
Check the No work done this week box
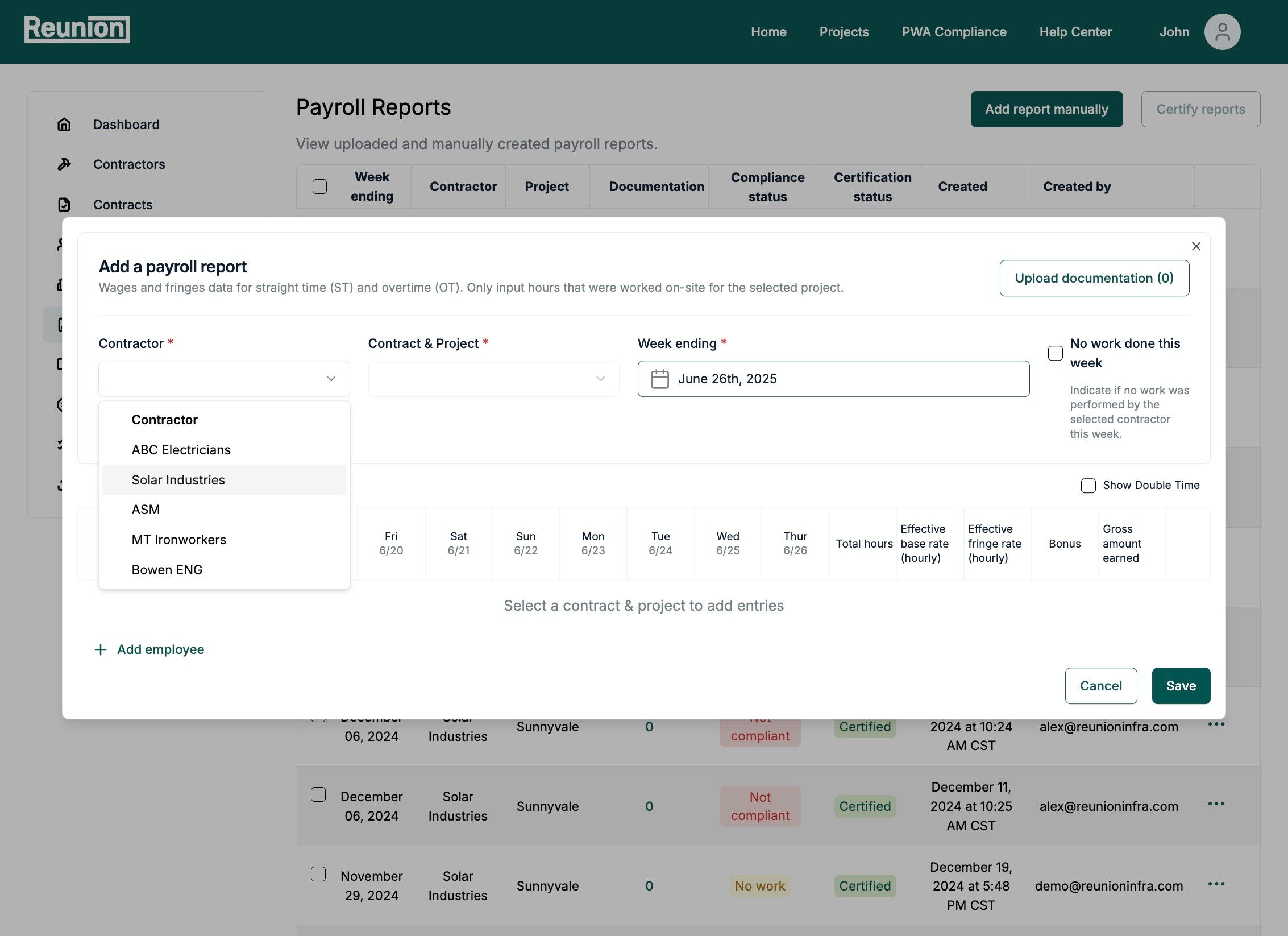coord(1055,353)
